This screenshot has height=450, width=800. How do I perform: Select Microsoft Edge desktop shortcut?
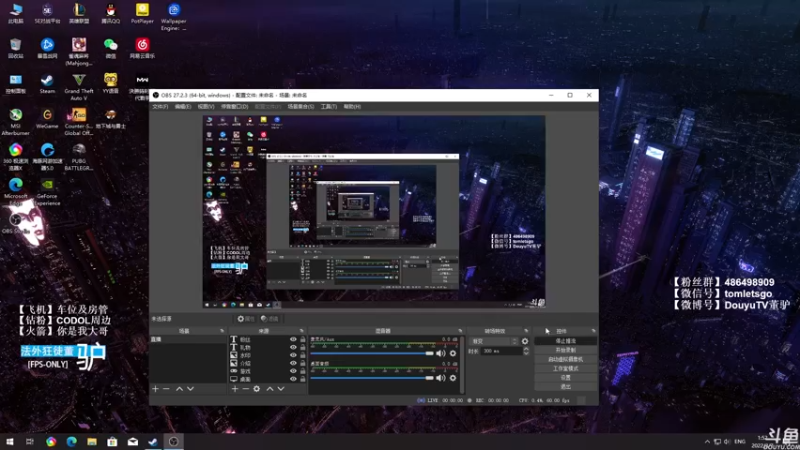click(15, 192)
